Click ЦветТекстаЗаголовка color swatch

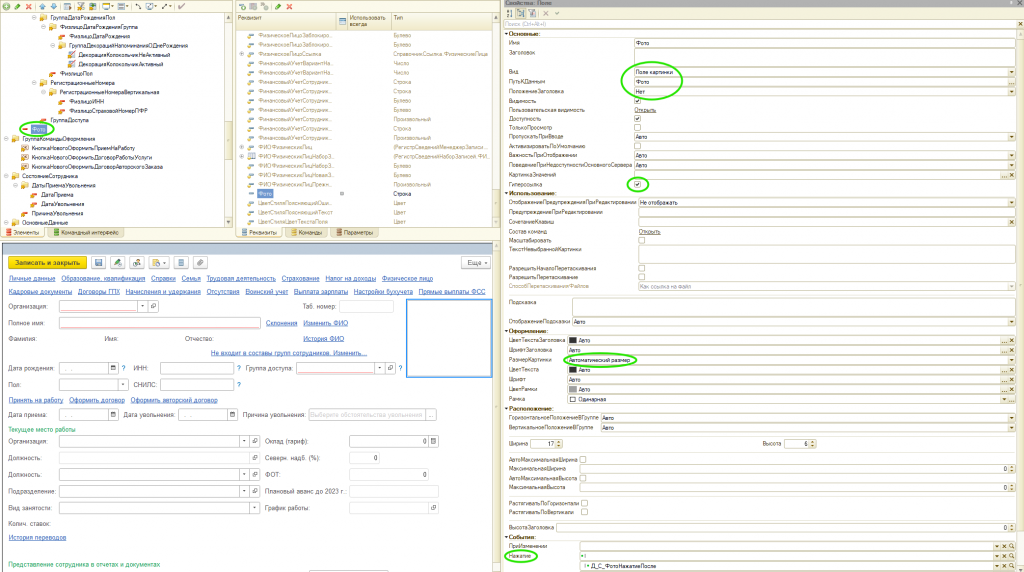(x=573, y=340)
